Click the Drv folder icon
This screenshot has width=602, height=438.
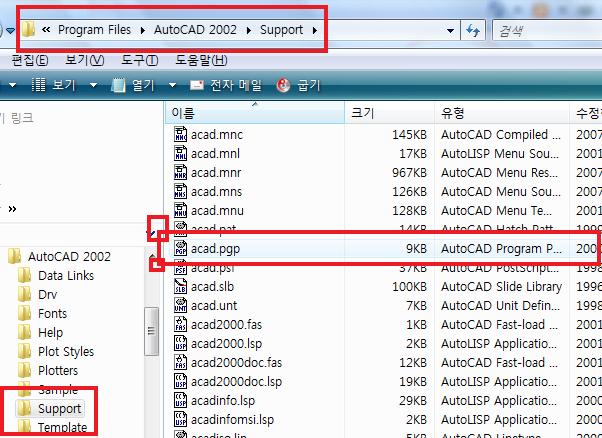[25, 294]
